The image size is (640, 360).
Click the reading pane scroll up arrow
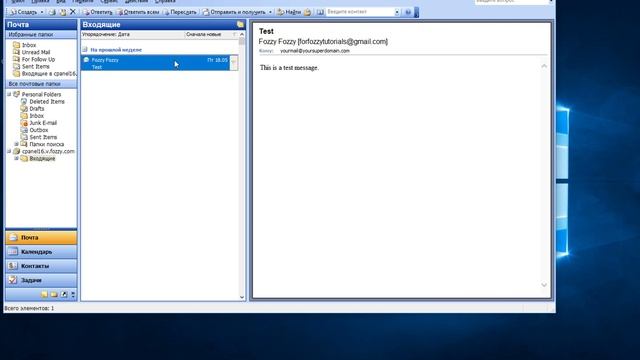click(544, 66)
